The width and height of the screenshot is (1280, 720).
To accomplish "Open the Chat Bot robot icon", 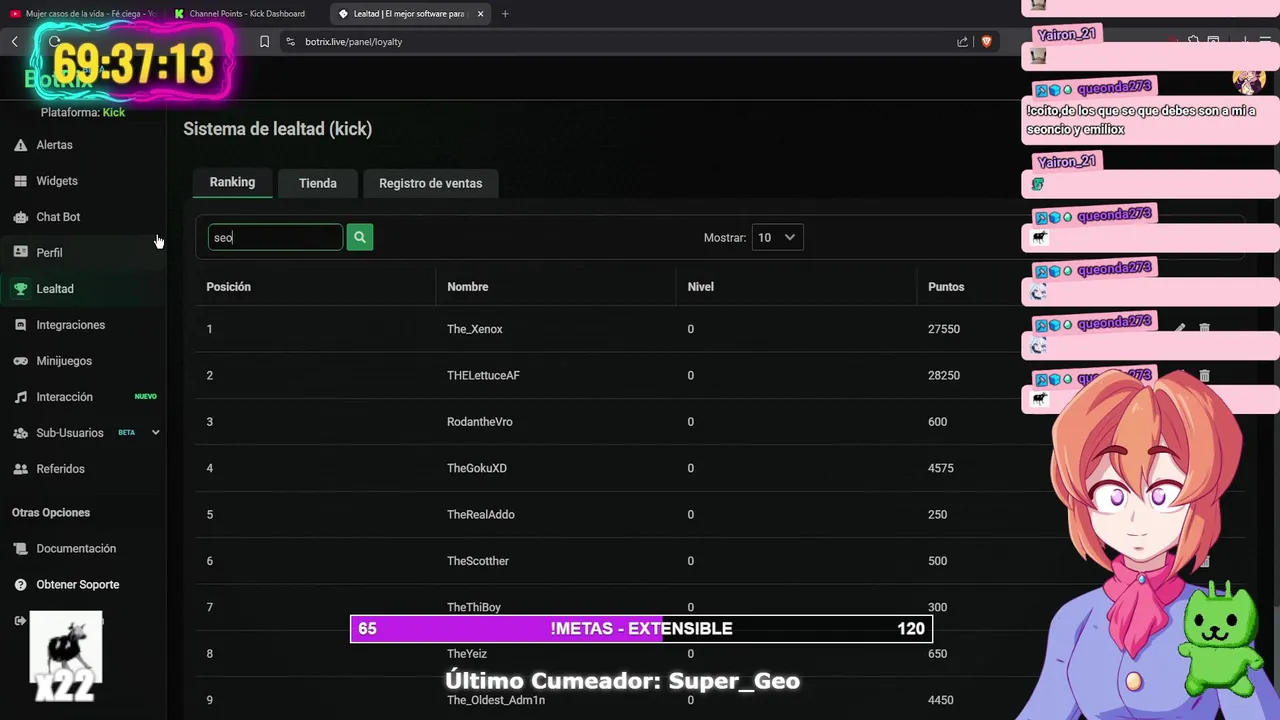I will click(x=20, y=217).
